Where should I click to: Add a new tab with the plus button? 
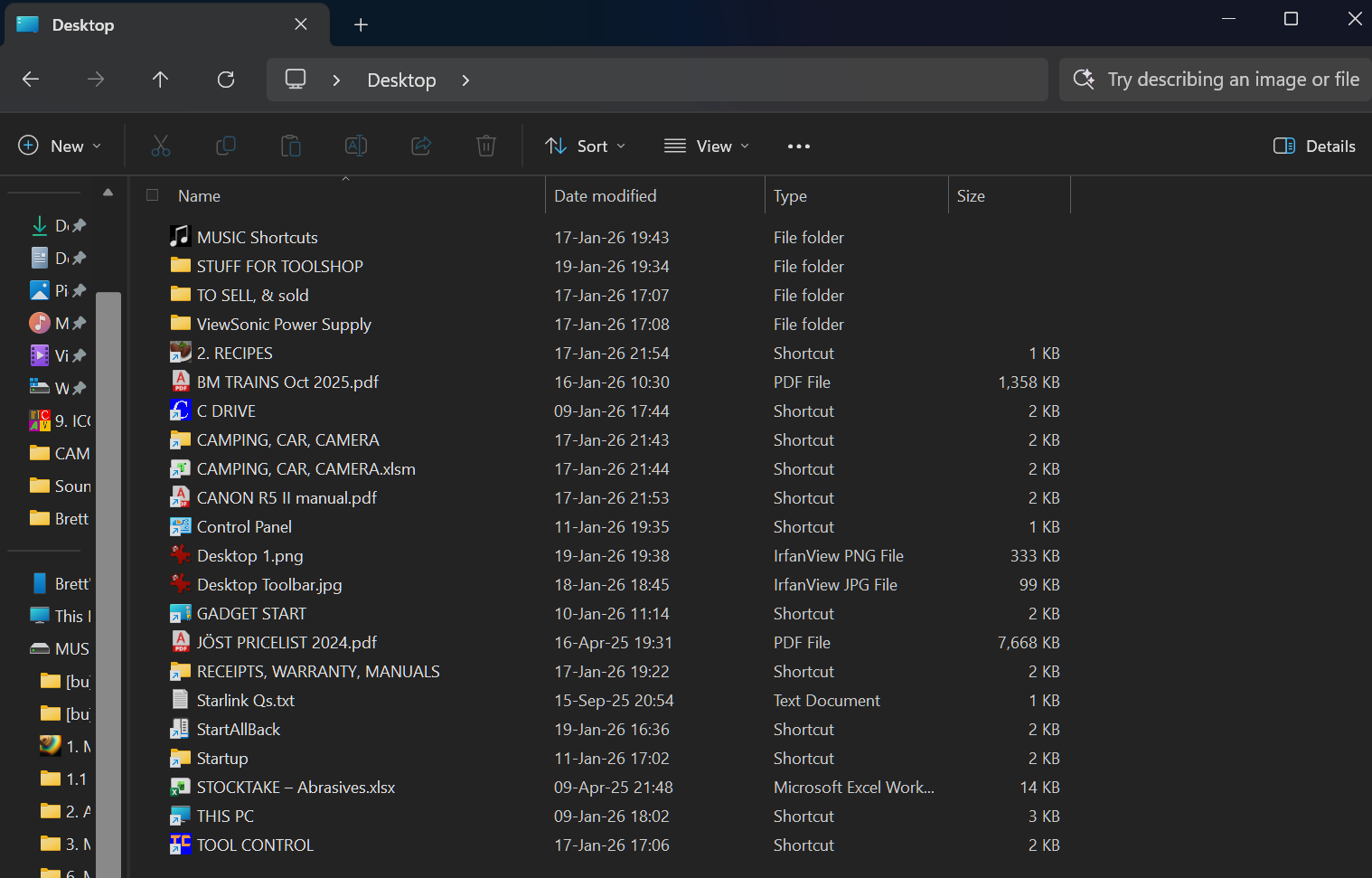point(361,24)
